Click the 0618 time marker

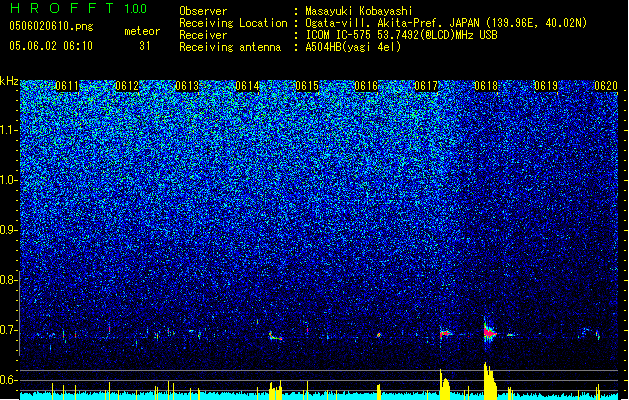pos(486,86)
